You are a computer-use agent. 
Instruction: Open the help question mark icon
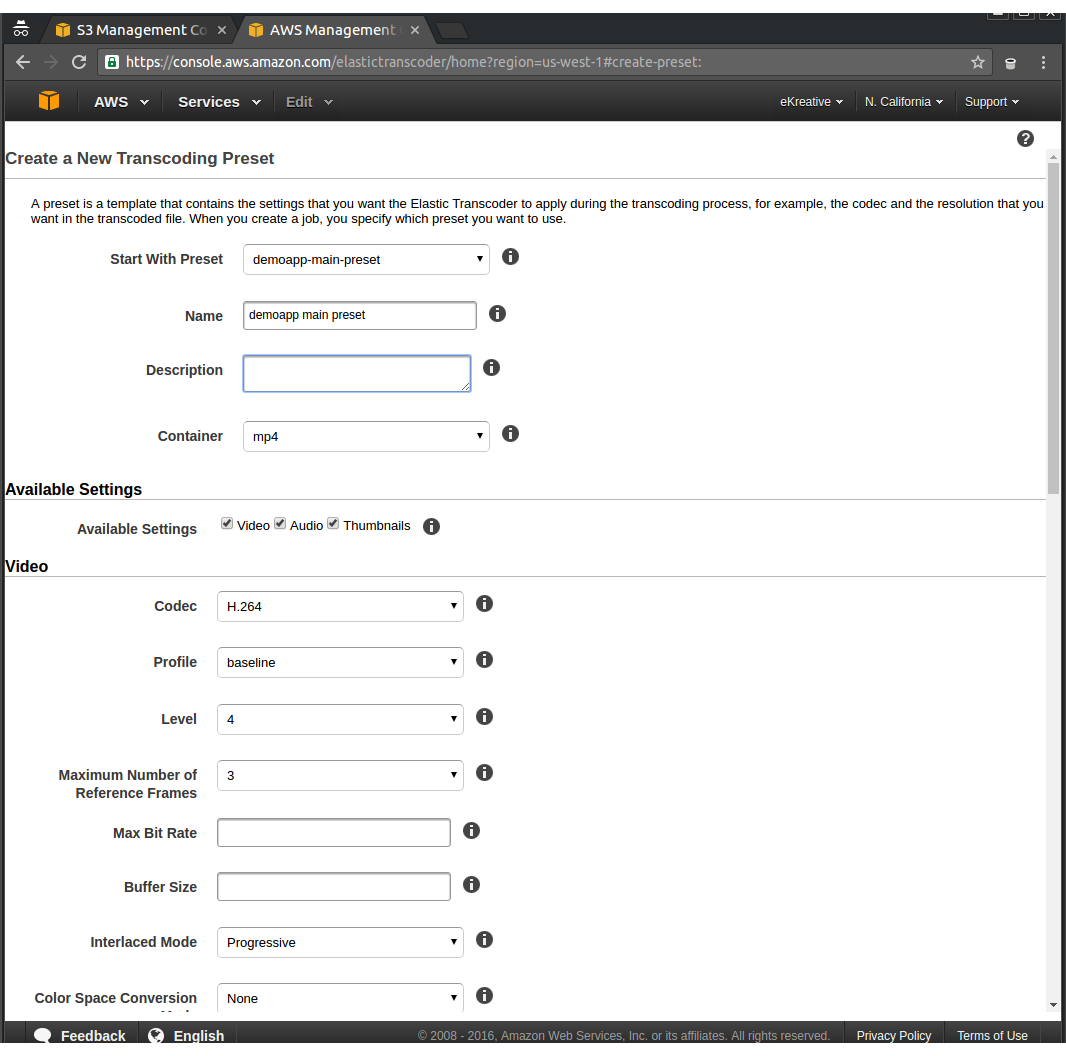pos(1025,139)
